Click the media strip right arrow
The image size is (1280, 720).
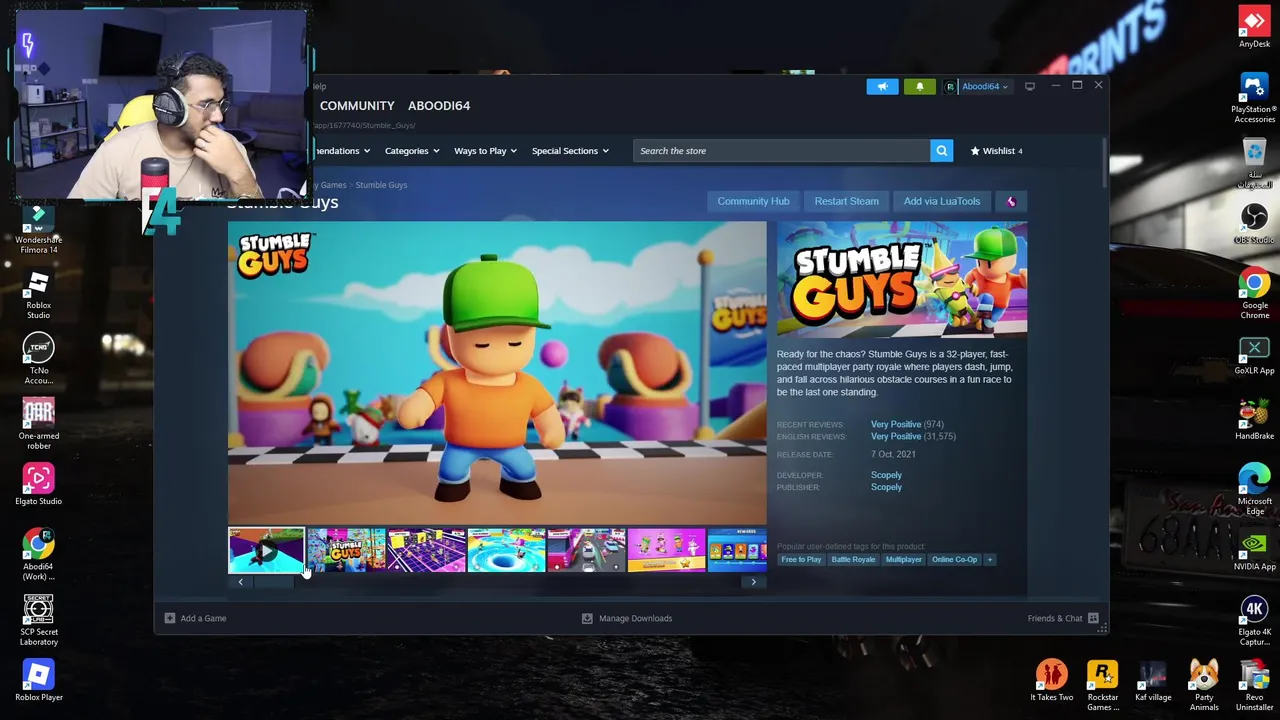click(753, 582)
